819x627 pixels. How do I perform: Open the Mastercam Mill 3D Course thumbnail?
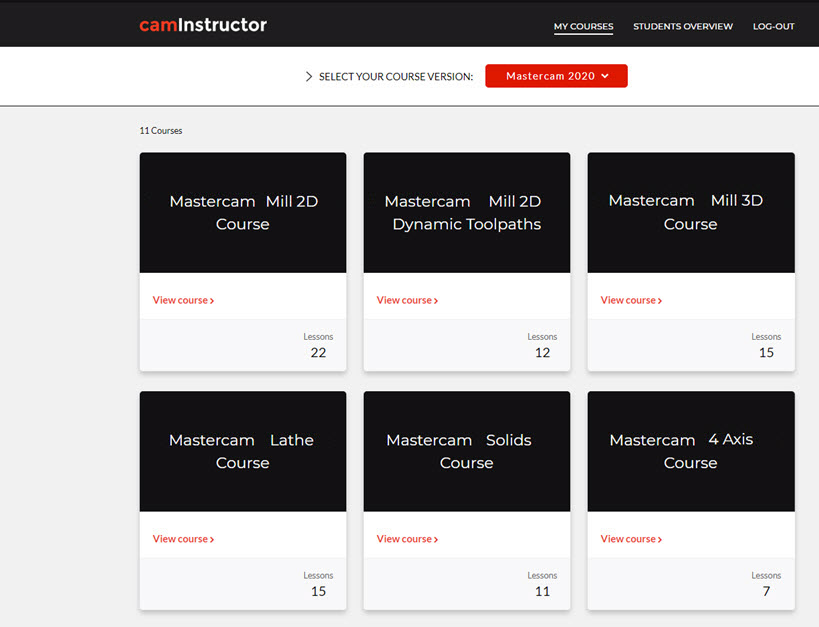(x=691, y=213)
